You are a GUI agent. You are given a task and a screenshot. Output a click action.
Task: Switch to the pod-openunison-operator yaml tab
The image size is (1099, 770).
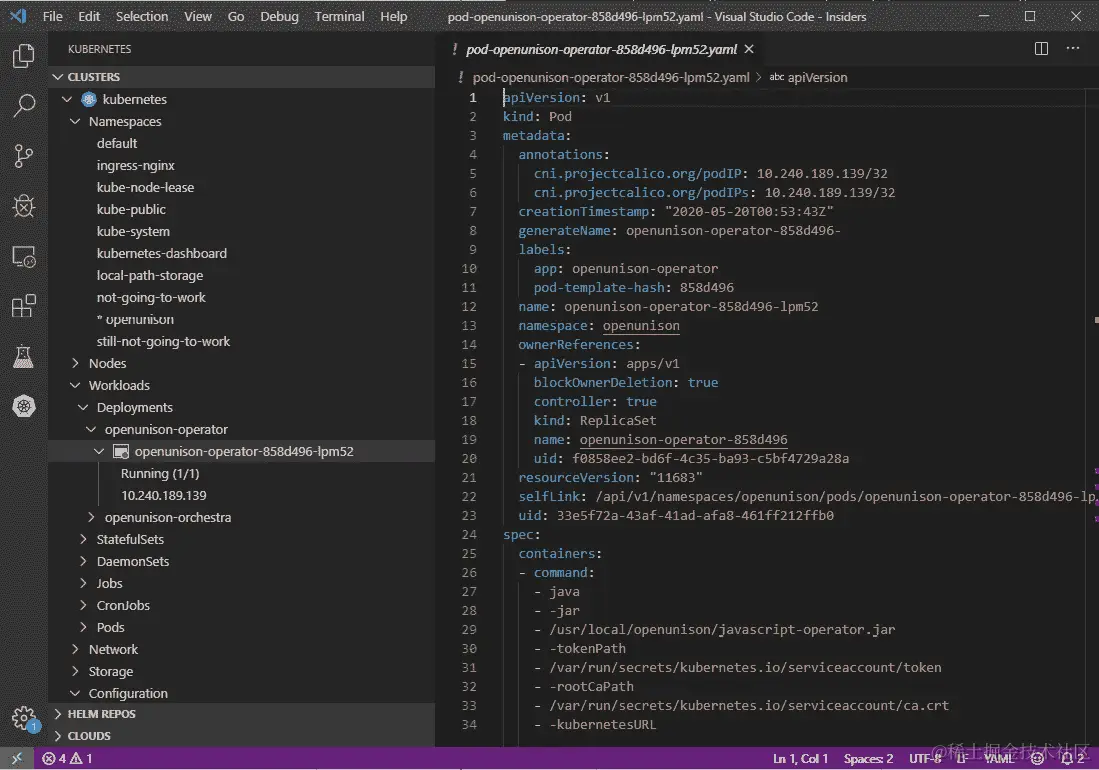[x=600, y=48]
